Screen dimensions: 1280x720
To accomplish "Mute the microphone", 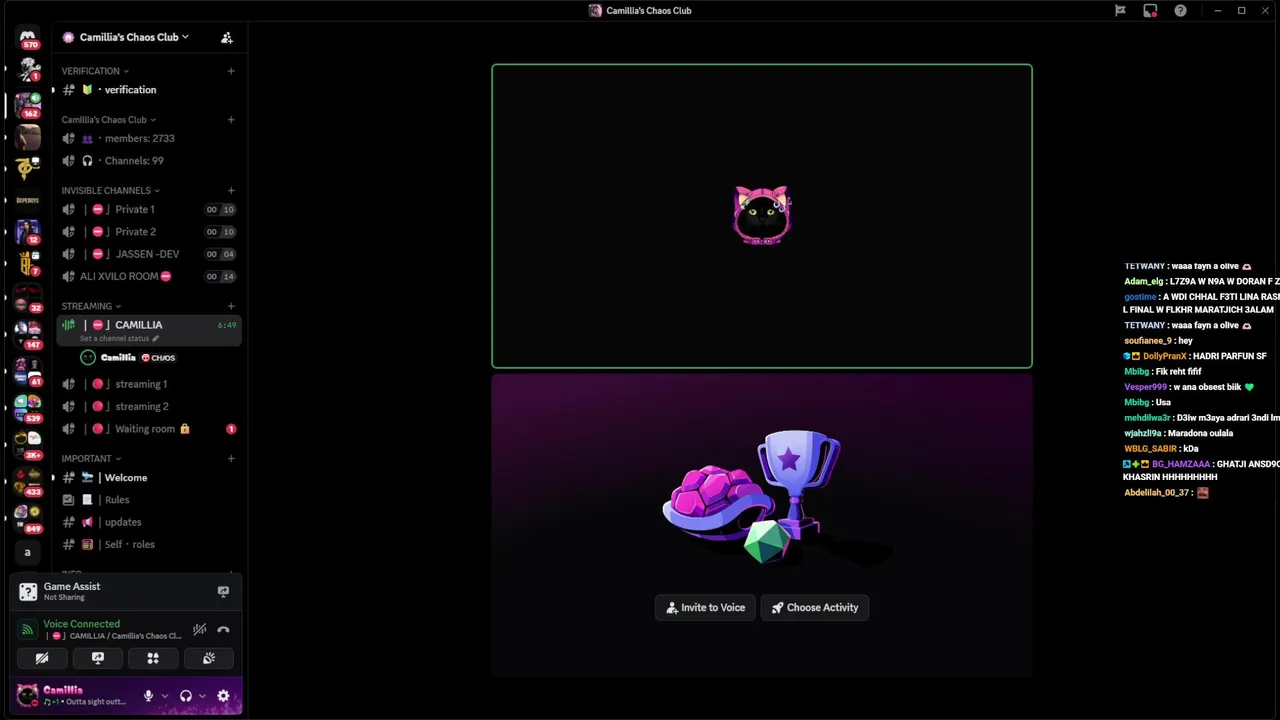I will coord(148,696).
